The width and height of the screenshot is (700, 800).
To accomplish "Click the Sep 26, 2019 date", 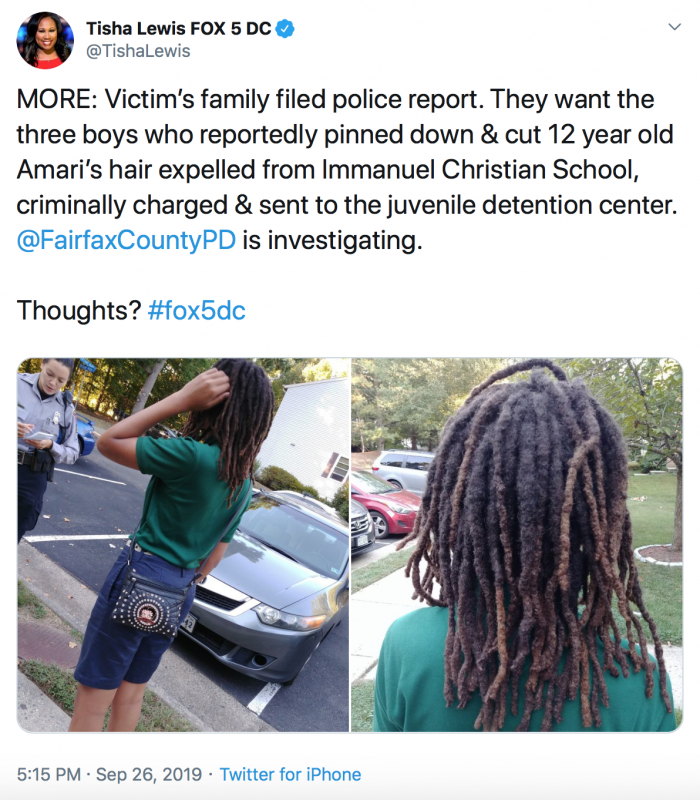I will (x=149, y=774).
